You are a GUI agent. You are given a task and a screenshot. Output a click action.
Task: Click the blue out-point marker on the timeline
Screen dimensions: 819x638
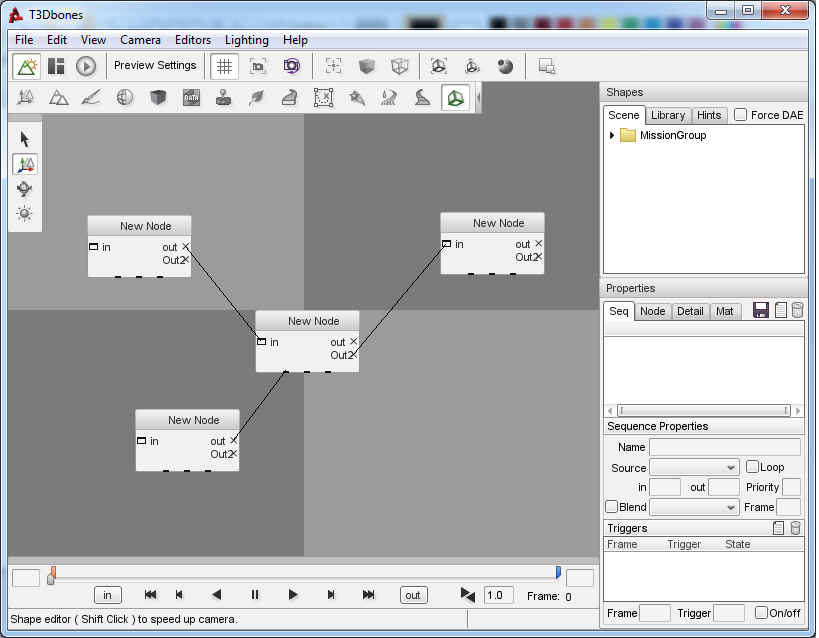click(x=558, y=572)
